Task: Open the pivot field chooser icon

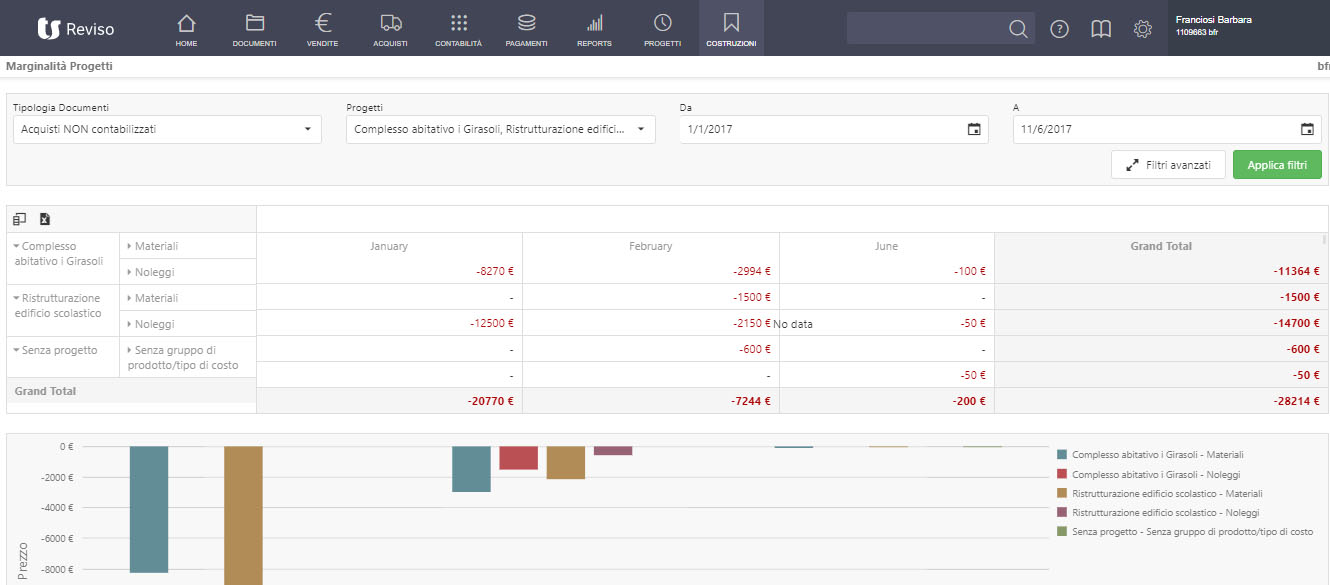Action: tap(20, 219)
